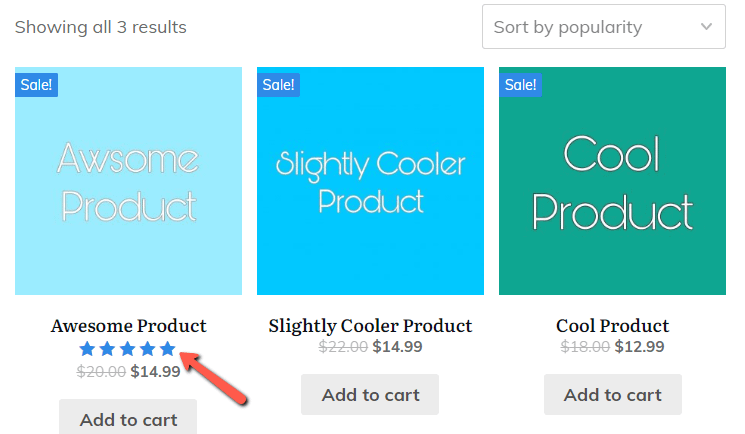Add Slightly Cooler Product to cart
Screen dimensions: 745x434
370,395
